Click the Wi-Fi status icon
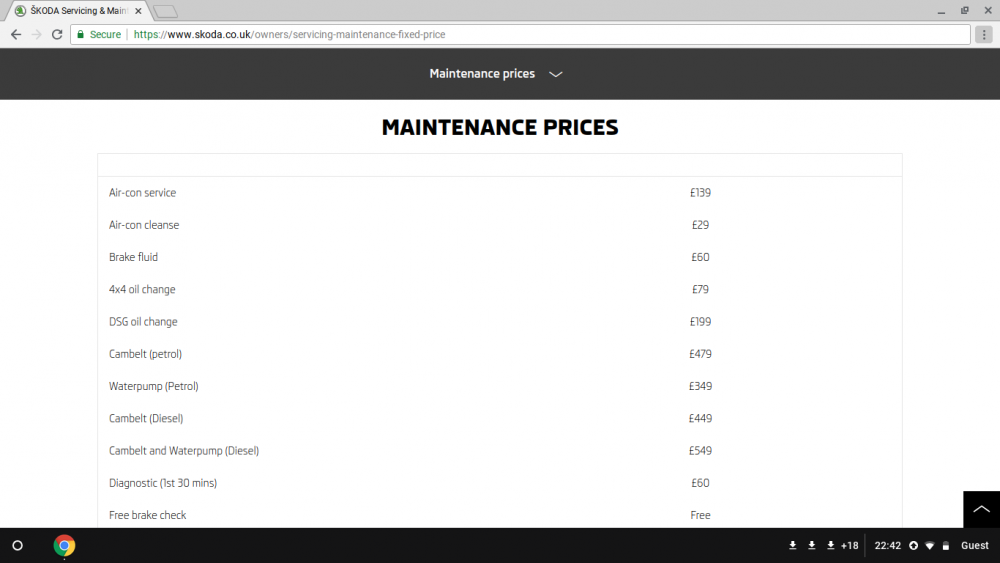This screenshot has width=1000, height=563. click(x=930, y=546)
